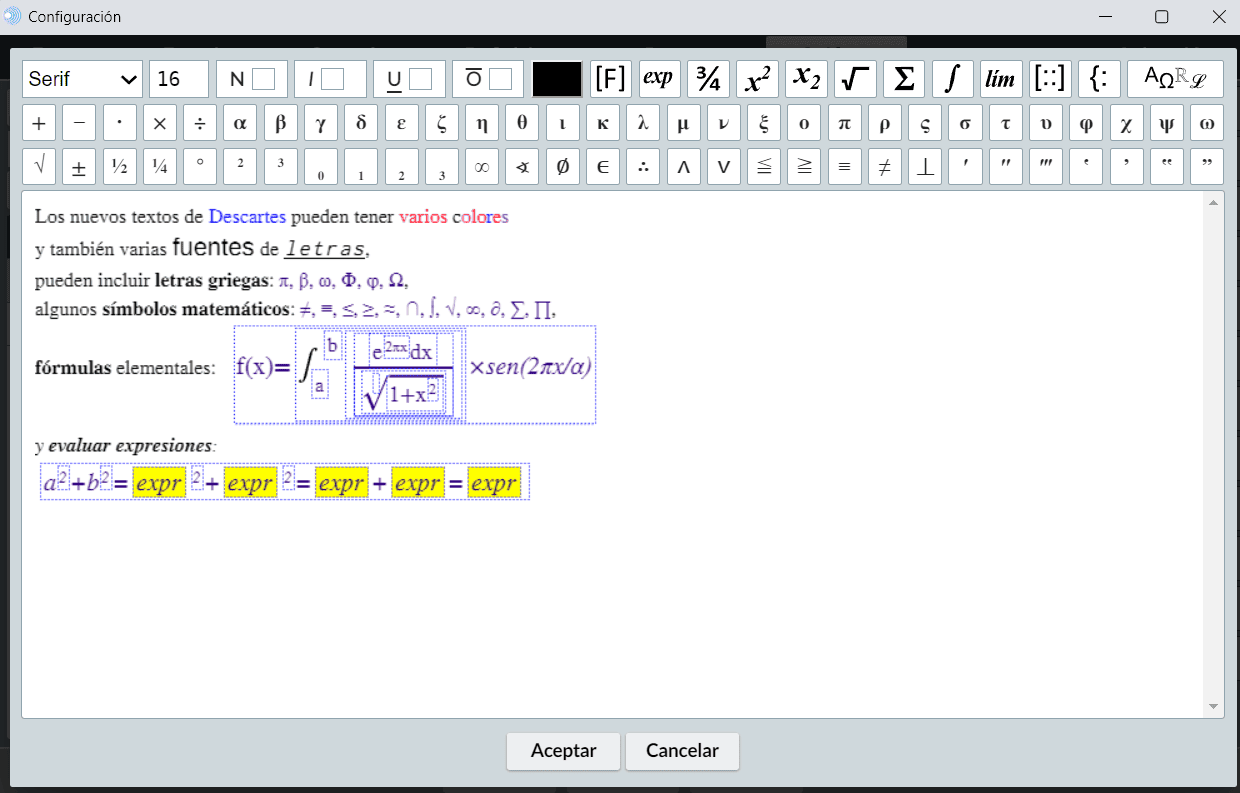Insert the infinity ∞ symbol
Viewport: 1240px width, 793px height.
(x=482, y=167)
